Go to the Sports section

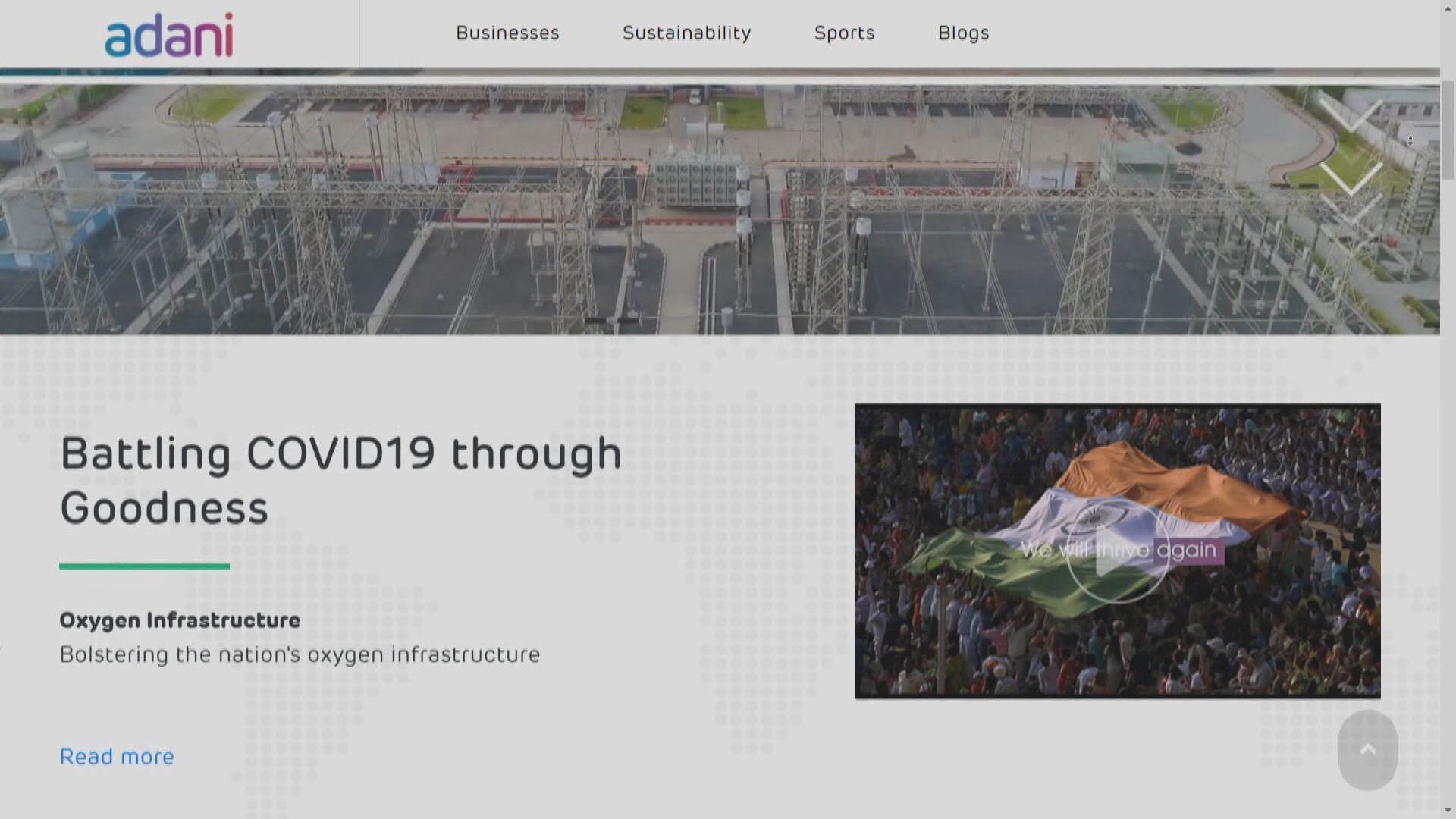click(x=844, y=33)
